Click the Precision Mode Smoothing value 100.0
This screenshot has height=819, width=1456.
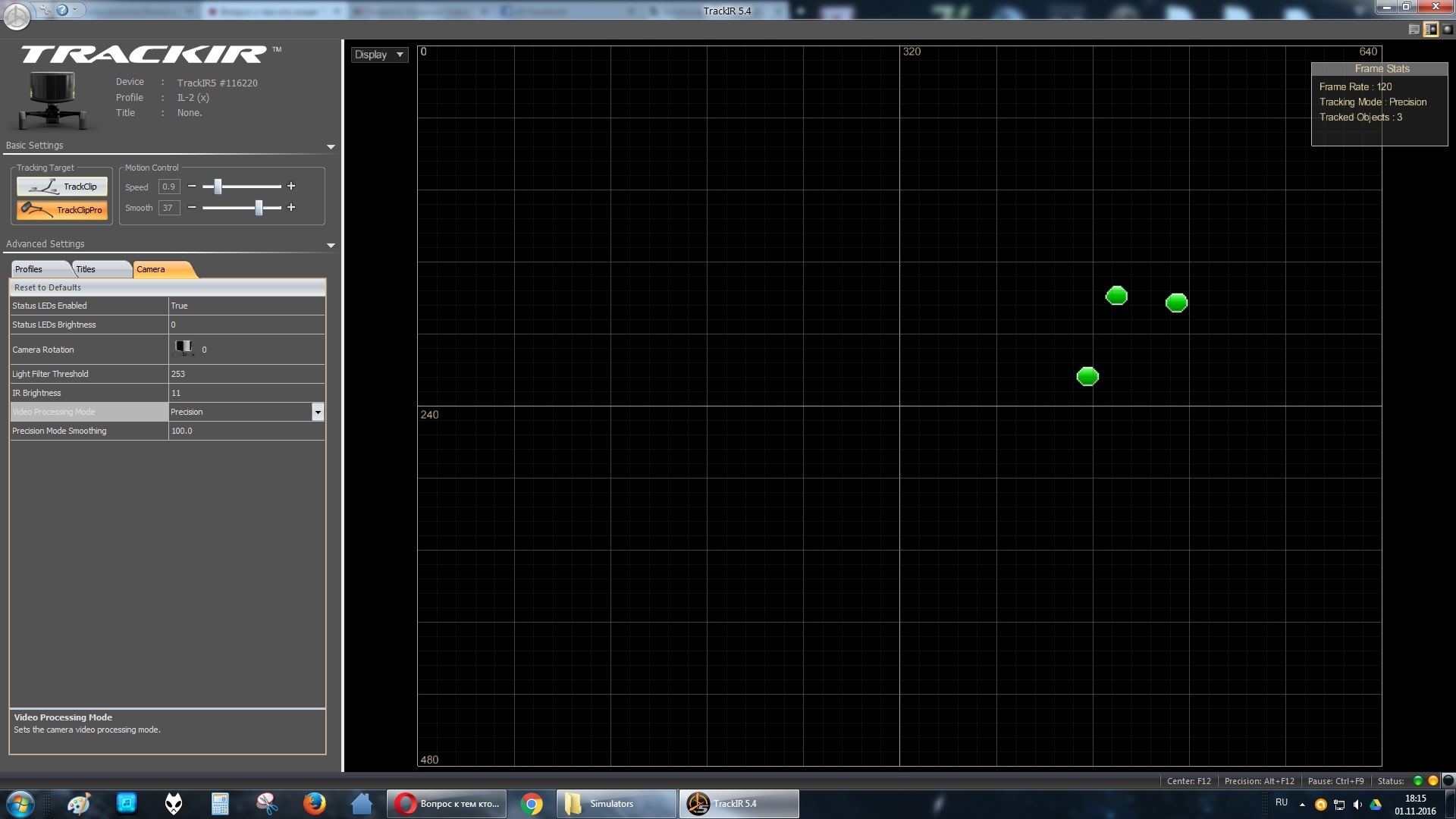tap(246, 431)
